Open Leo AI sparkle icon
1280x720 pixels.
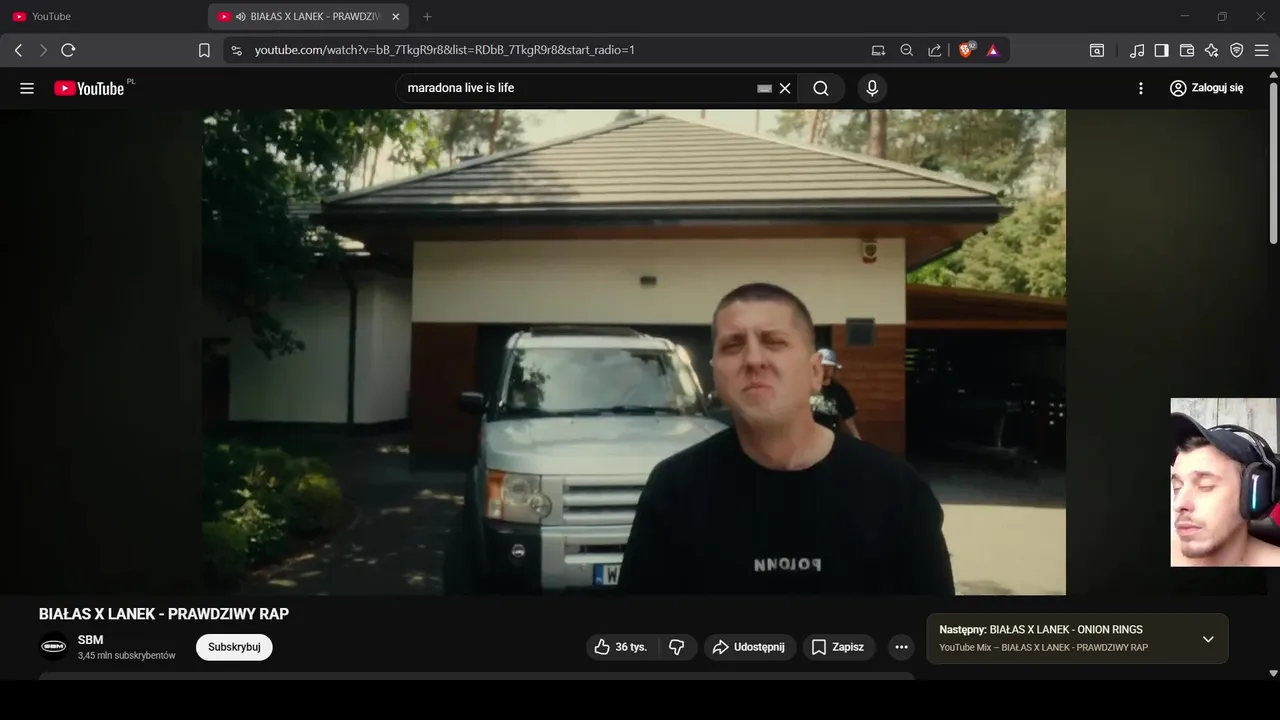(x=1212, y=50)
